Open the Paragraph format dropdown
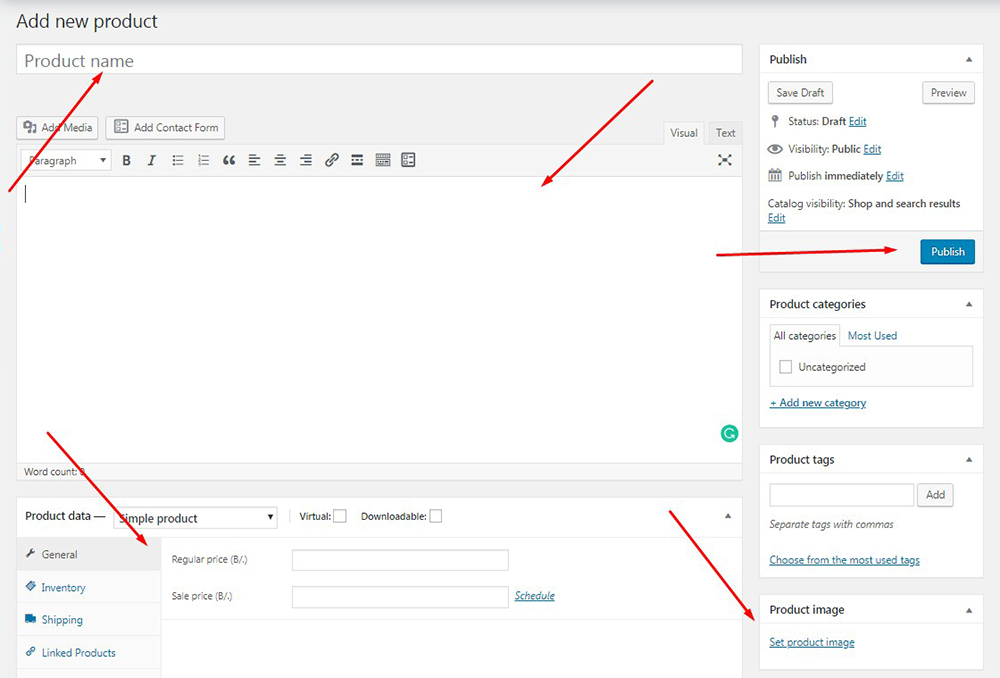Viewport: 1000px width, 678px height. point(67,160)
